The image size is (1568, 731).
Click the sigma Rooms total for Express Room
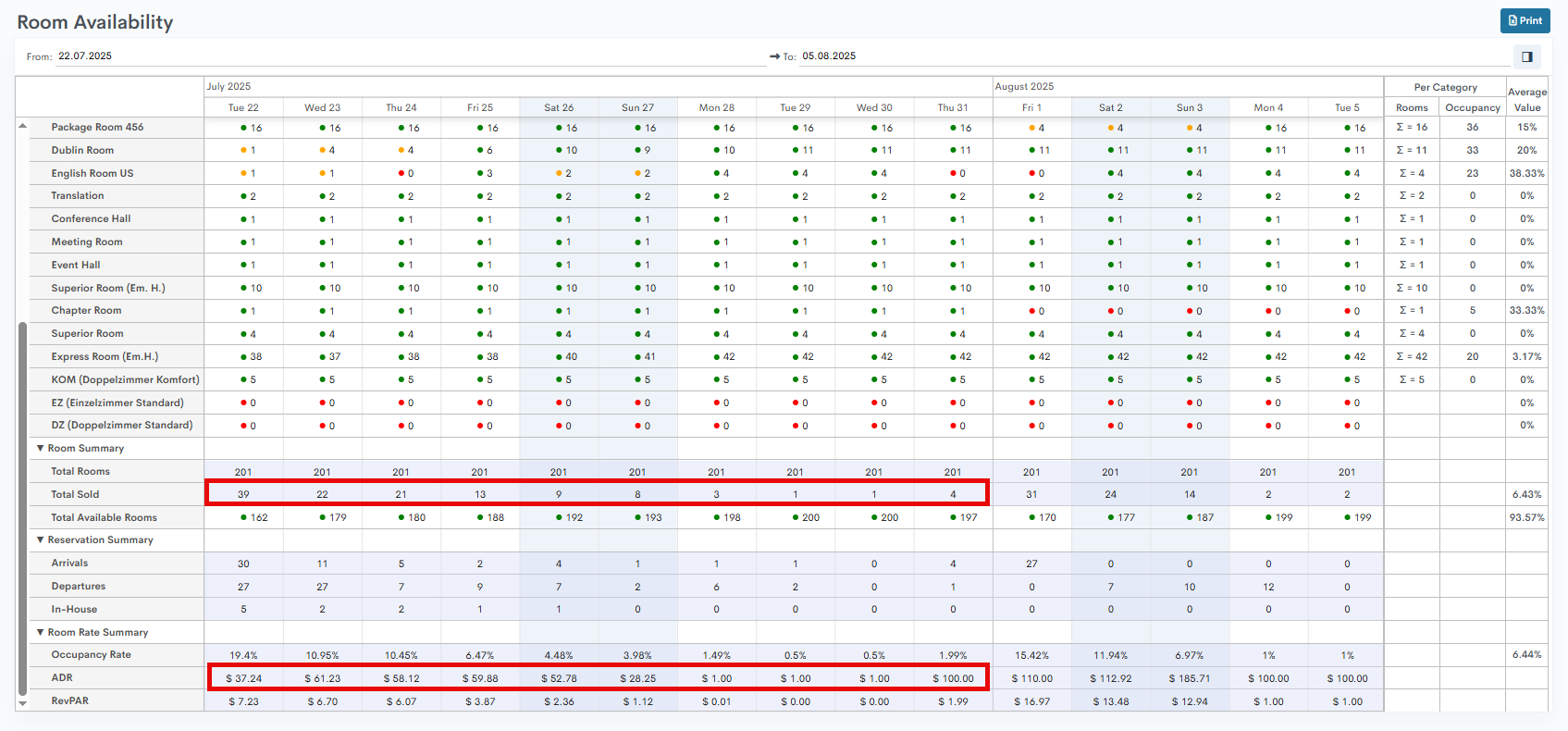tap(1412, 356)
